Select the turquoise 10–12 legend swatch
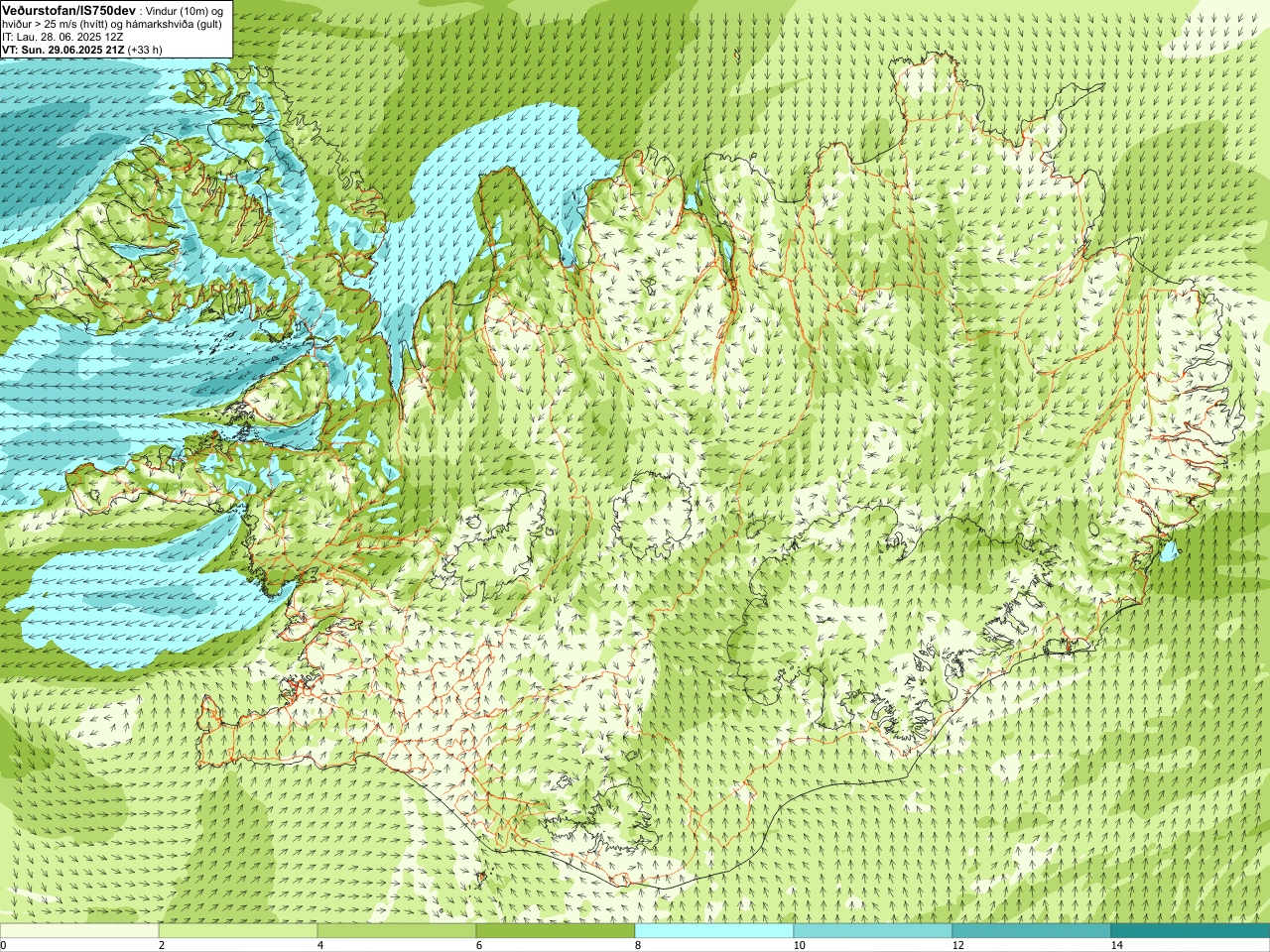Viewport: 1270px width, 952px height. (x=873, y=931)
